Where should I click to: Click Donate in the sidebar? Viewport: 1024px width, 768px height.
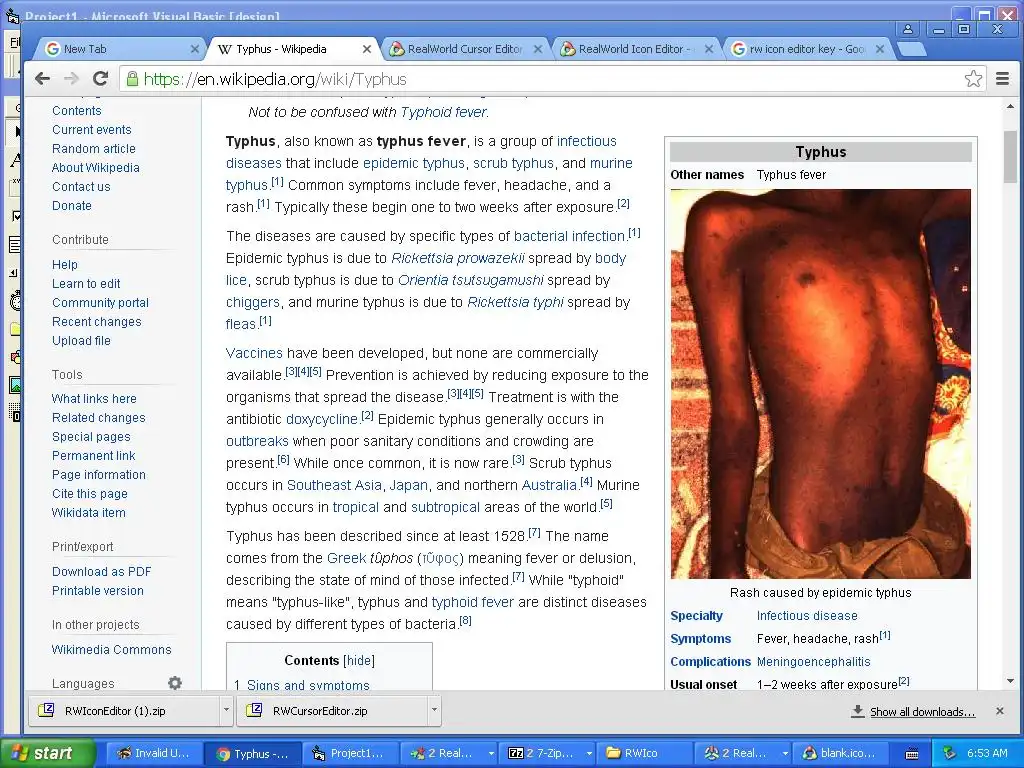pos(72,206)
